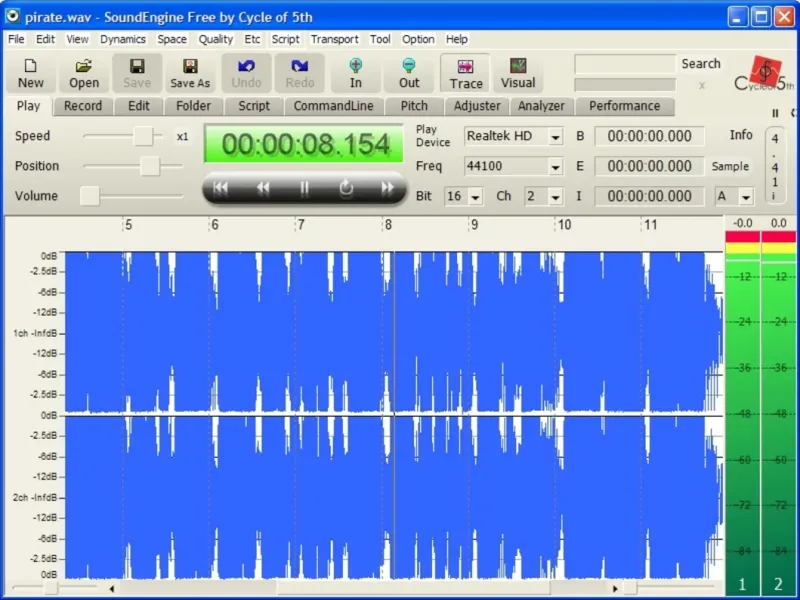Choose Save As toolbar icon
The image size is (800, 600).
(x=190, y=73)
